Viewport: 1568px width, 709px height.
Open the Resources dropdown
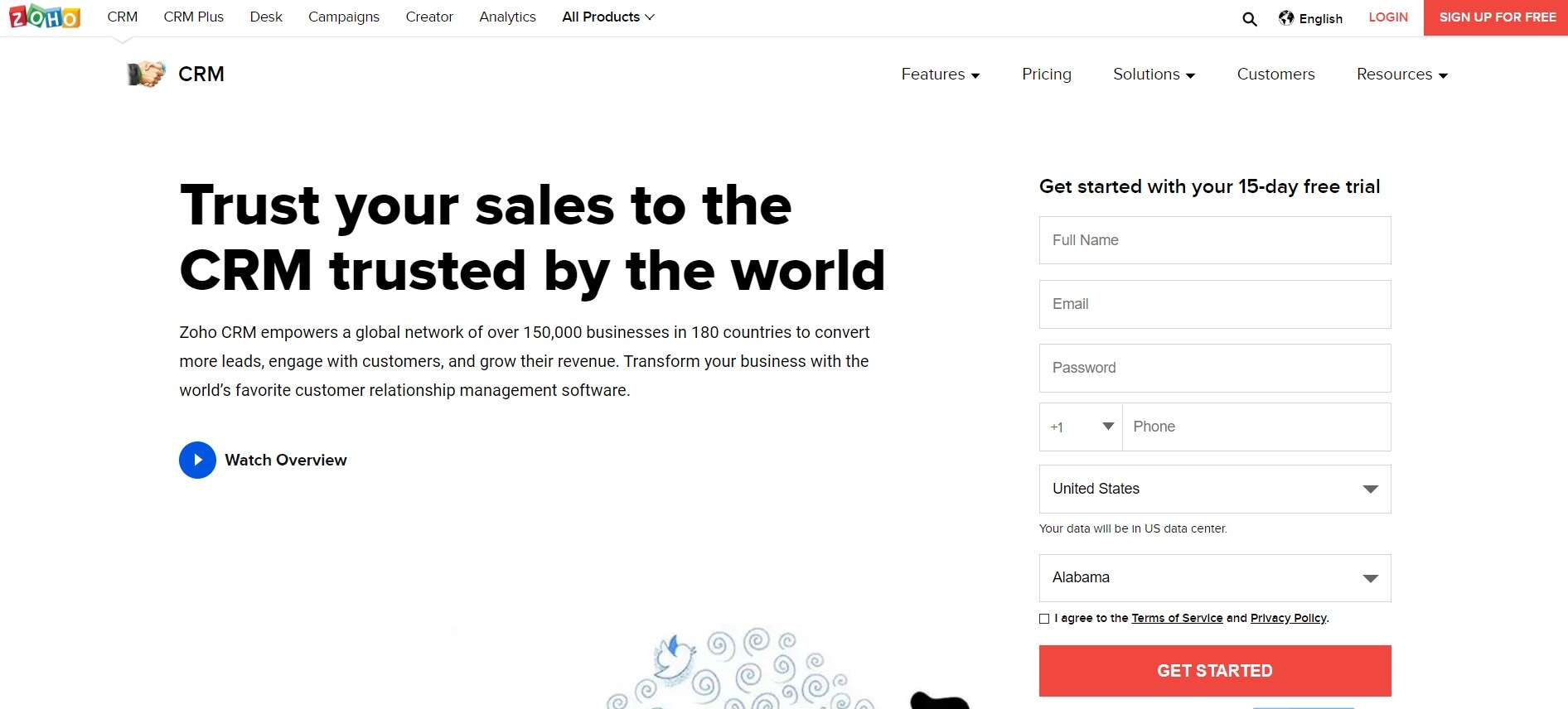[1401, 75]
